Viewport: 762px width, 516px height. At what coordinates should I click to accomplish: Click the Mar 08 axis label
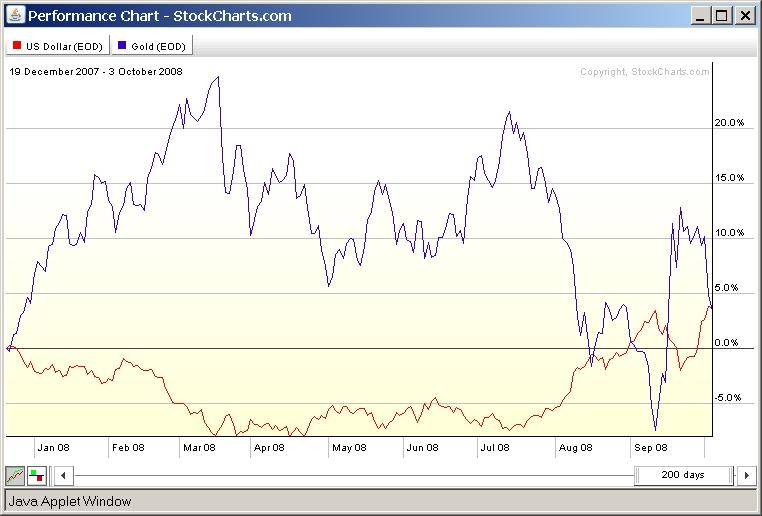[x=199, y=447]
